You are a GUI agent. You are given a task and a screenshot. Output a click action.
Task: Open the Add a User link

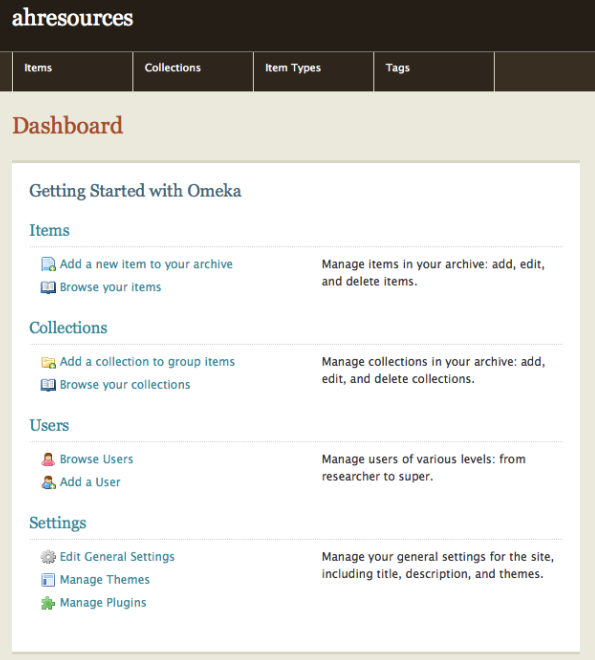pos(90,482)
